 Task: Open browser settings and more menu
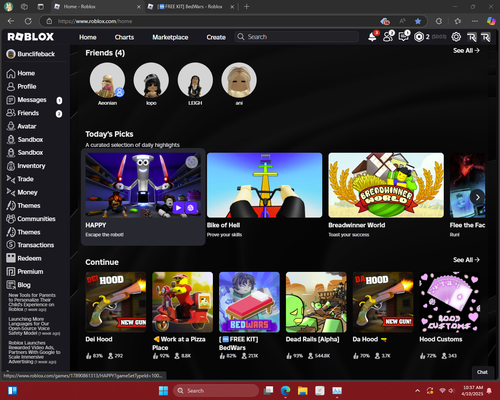pos(475,21)
